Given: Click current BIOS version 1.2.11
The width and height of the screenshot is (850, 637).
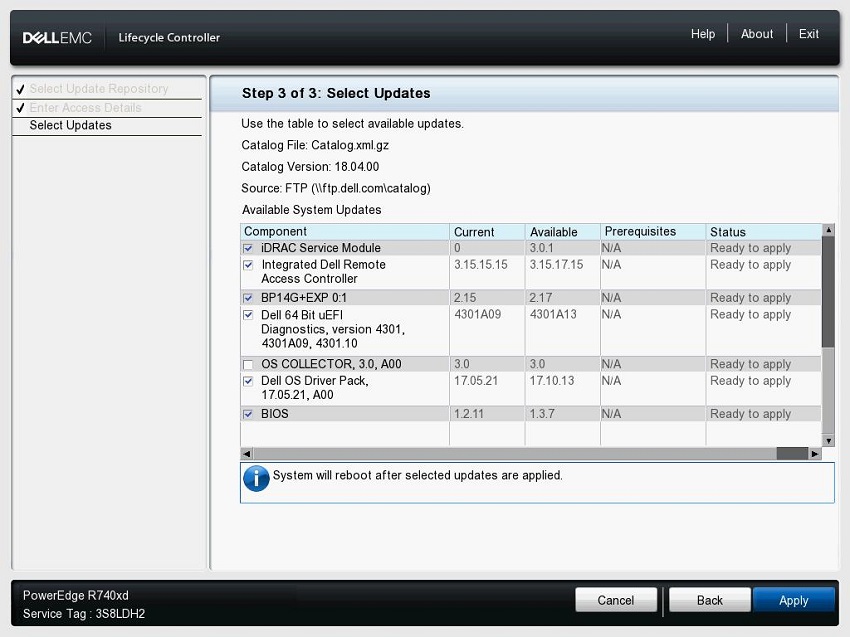Looking at the screenshot, I should (469, 414).
